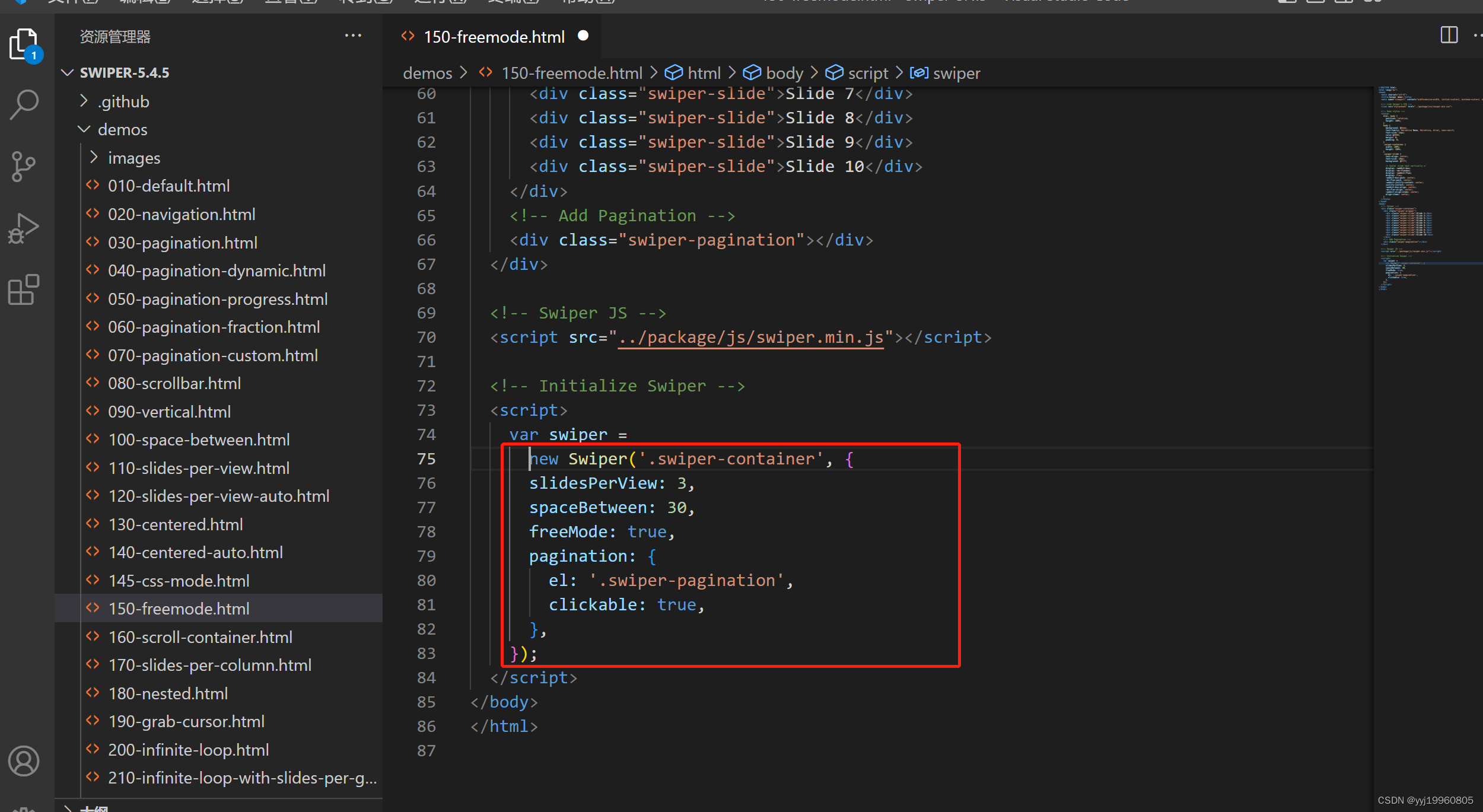The width and height of the screenshot is (1483, 812).
Task: Open the Source Control view
Action: click(24, 167)
